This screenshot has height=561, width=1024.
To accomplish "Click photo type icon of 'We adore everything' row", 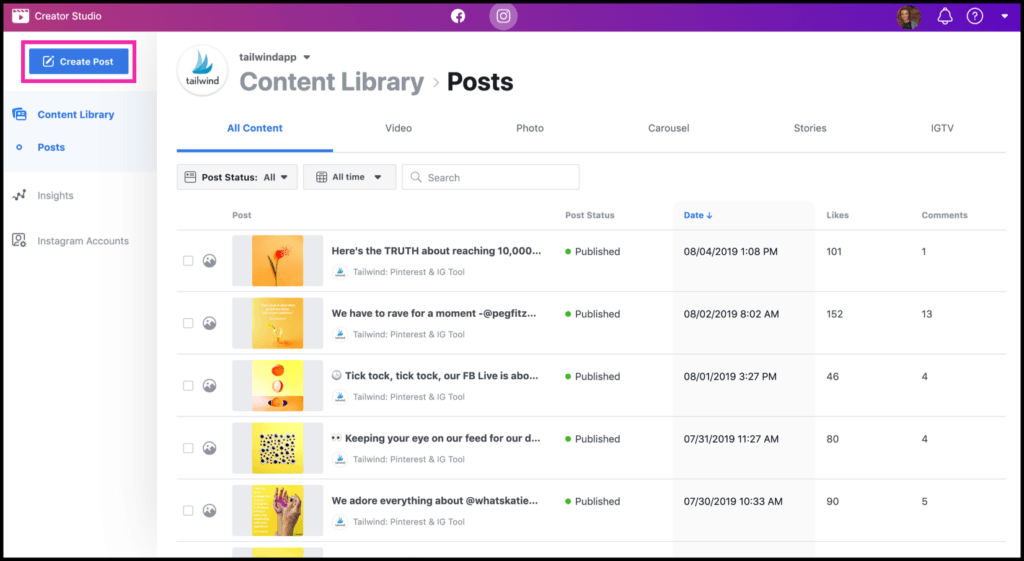I will pos(209,511).
